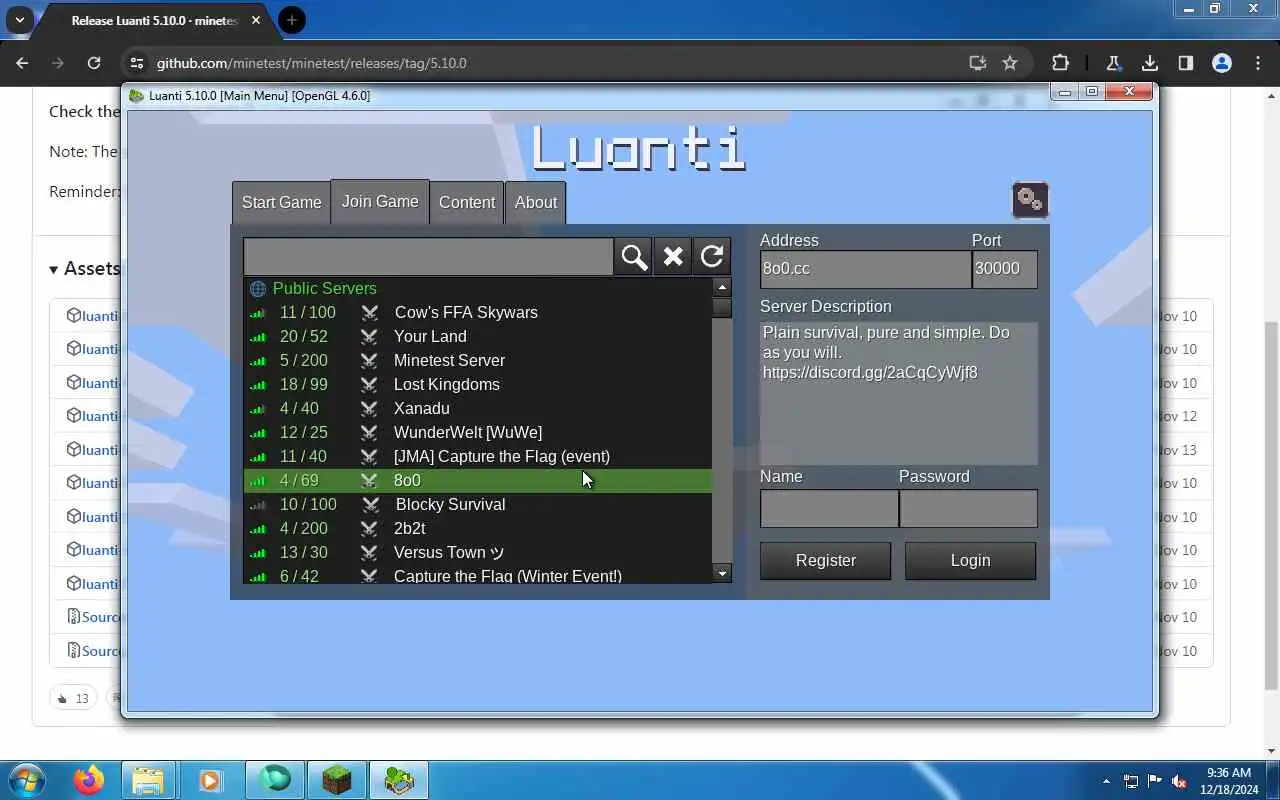Click thumbs up reaction with 13
This screenshot has height=800, width=1280.
73,698
